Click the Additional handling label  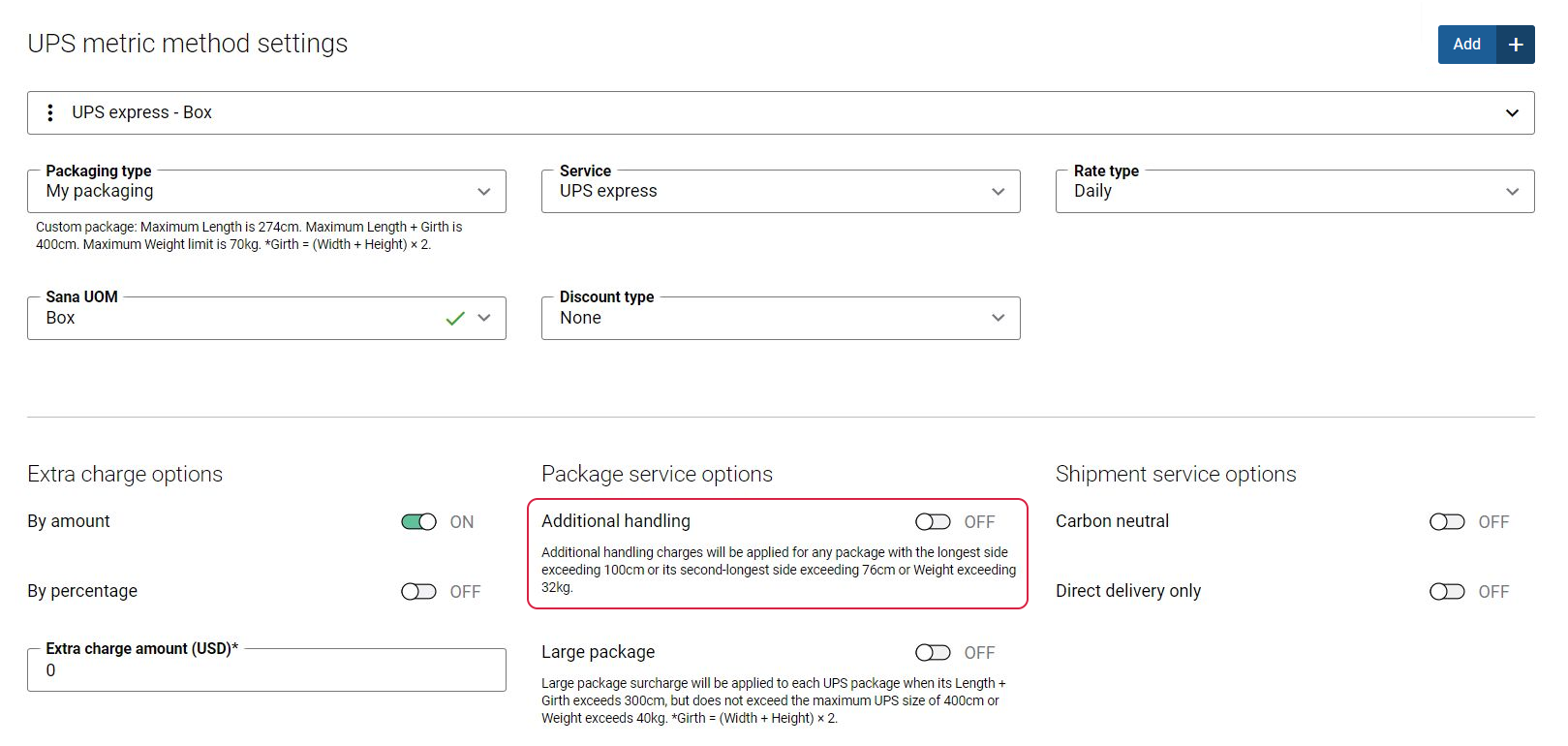(x=616, y=521)
